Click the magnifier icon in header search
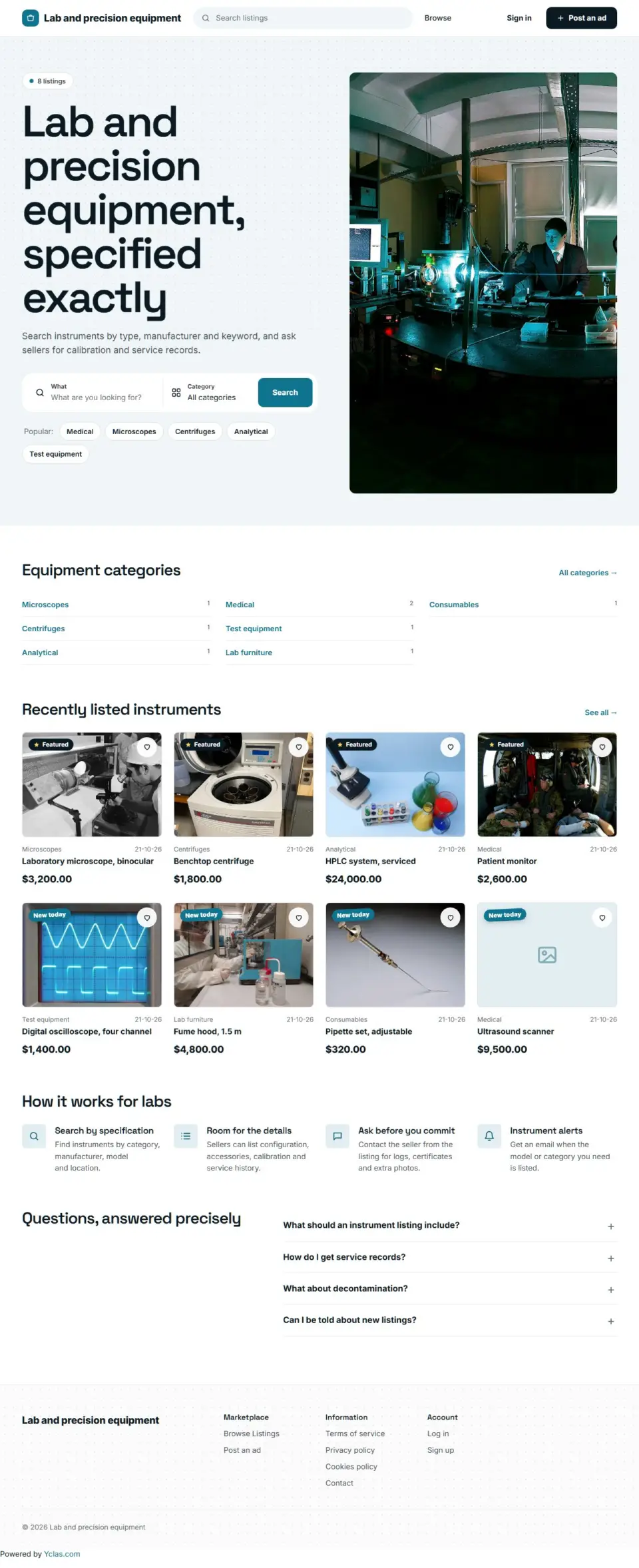This screenshot has height=1568, width=639. [x=206, y=18]
